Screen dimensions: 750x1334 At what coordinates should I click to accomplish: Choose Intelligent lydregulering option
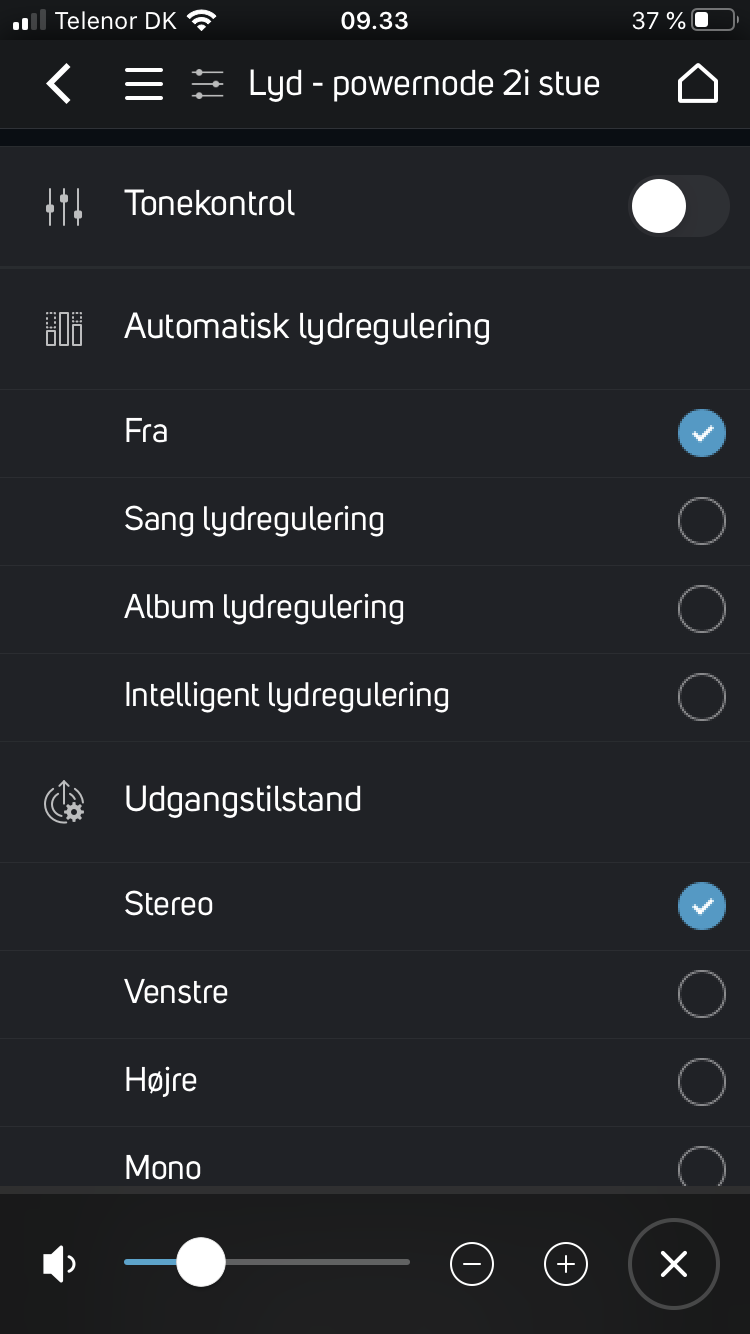point(701,697)
